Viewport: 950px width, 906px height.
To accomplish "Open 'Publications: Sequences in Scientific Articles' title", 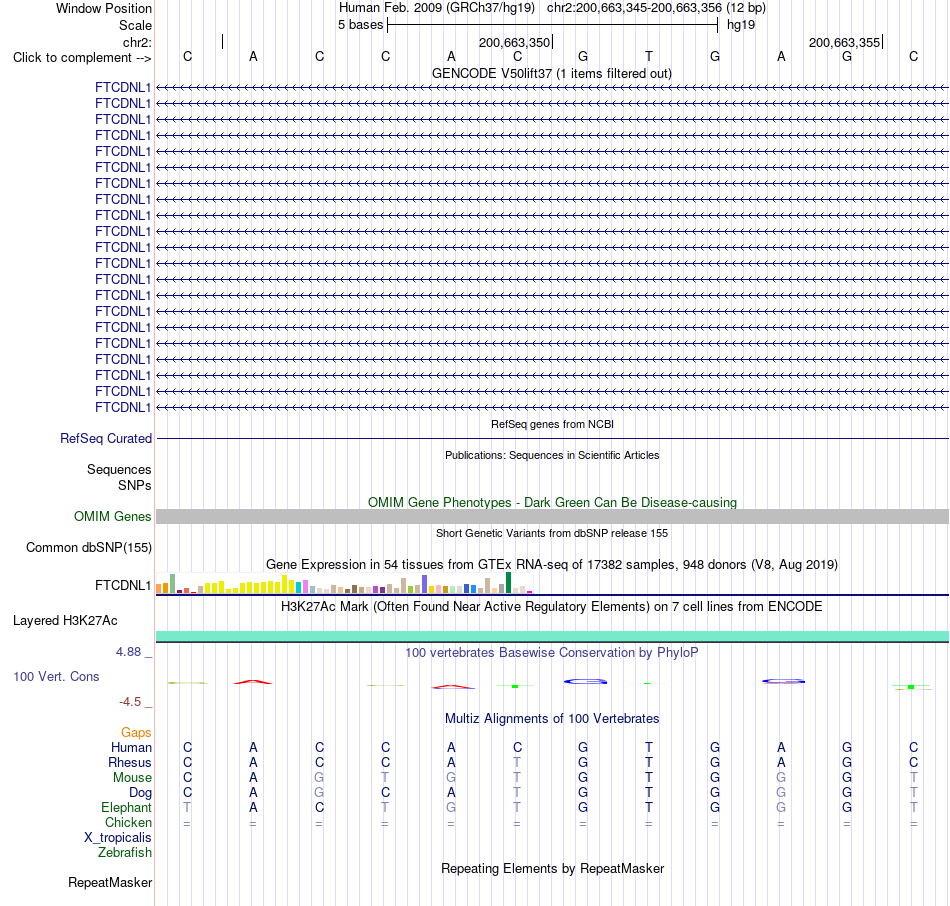I will pos(552,455).
